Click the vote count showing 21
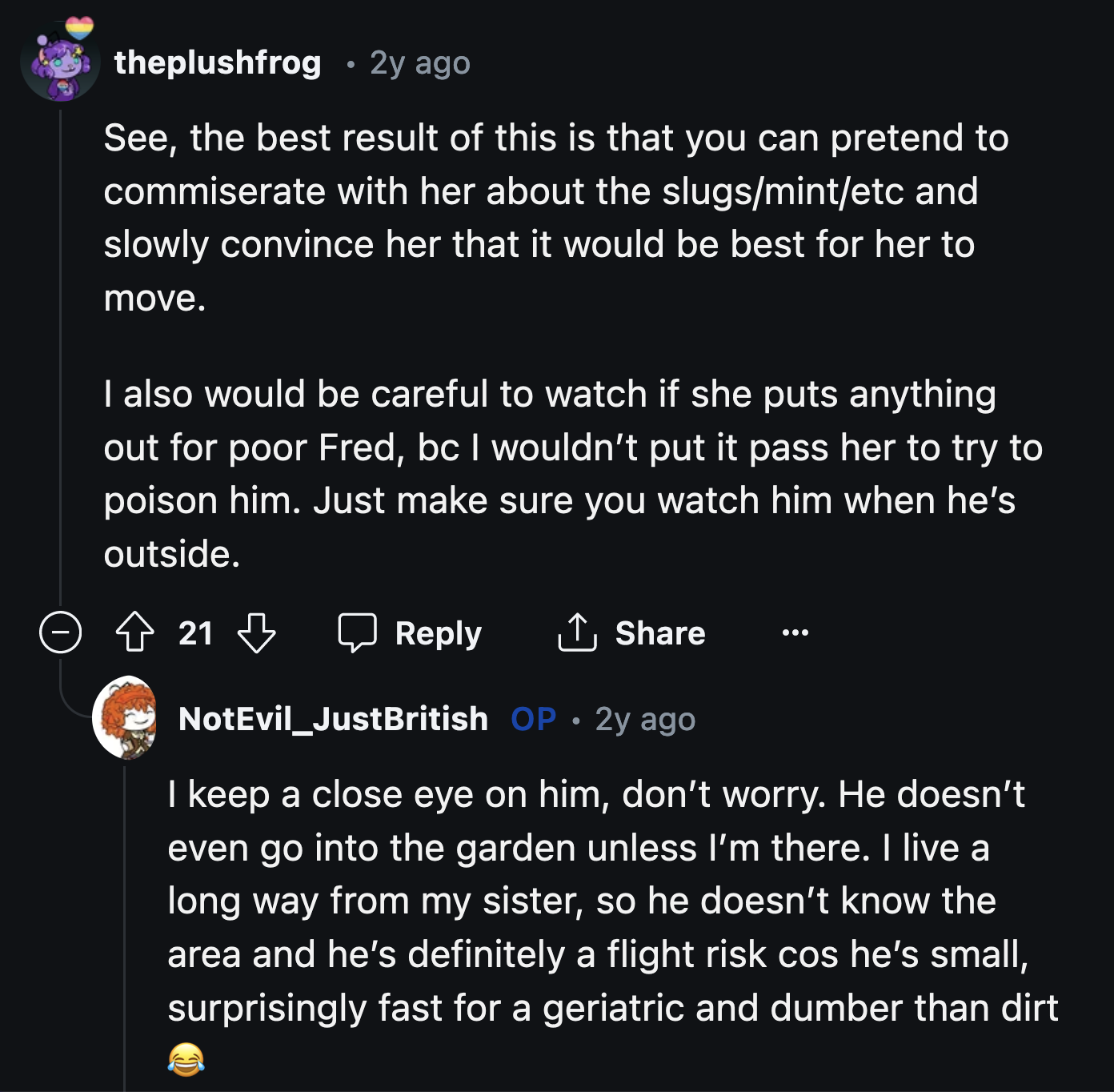The height and width of the screenshot is (1092, 1114). click(197, 633)
